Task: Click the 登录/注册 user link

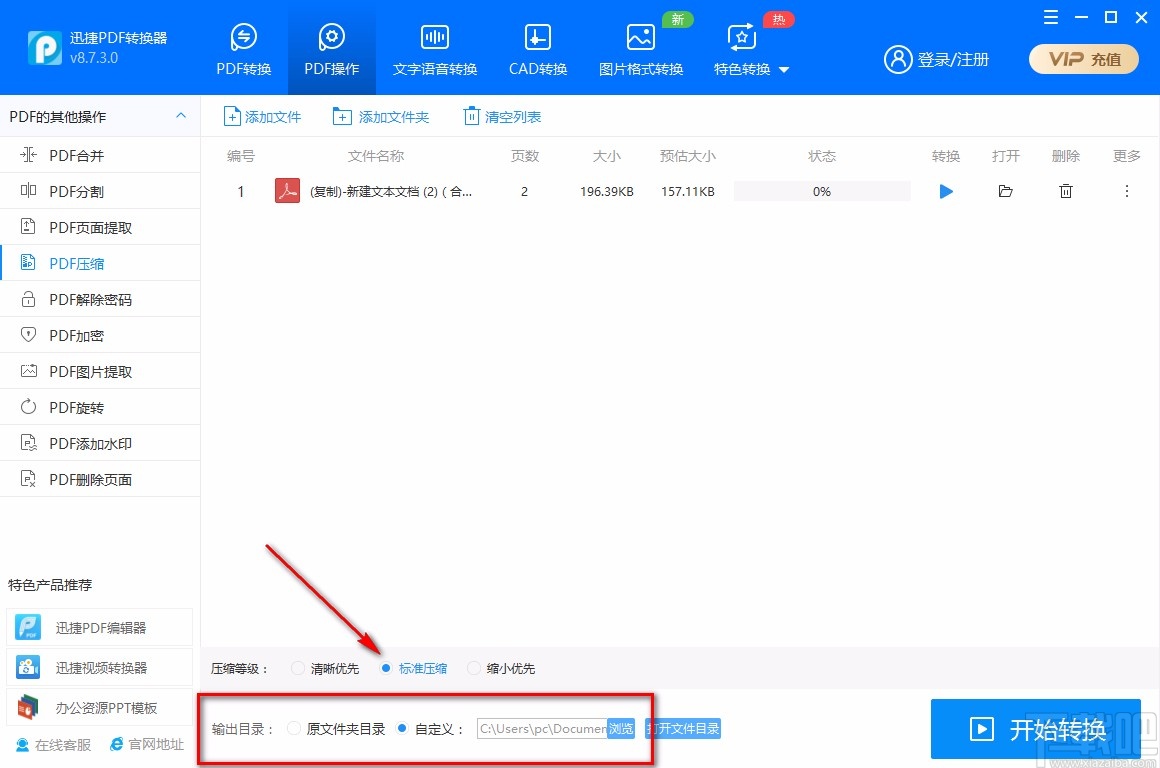Action: tap(937, 59)
